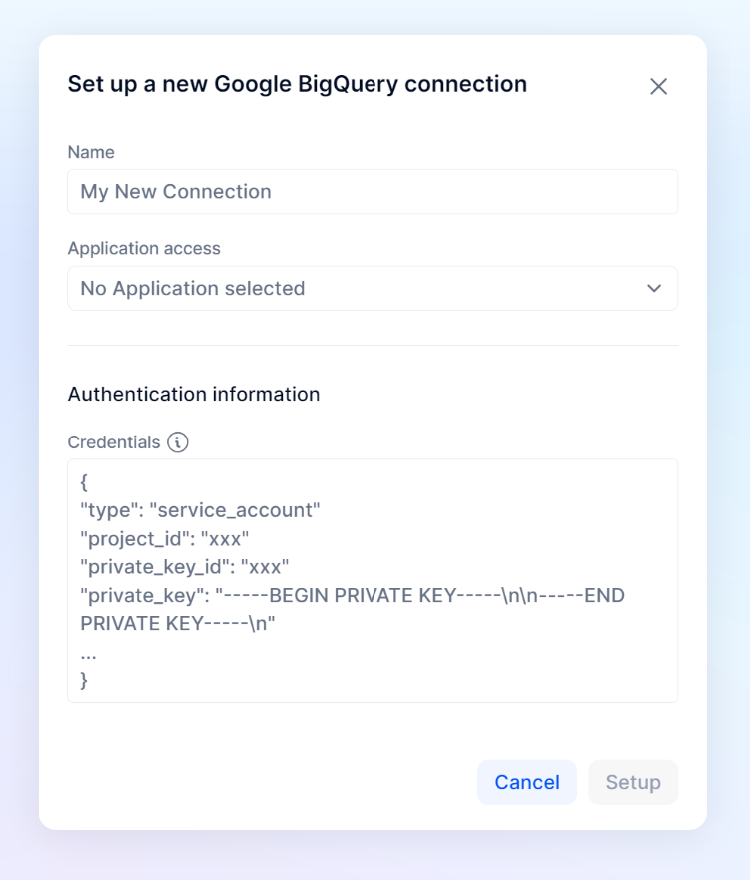Viewport: 750px width, 880px height.
Task: Place cursor on the private_key_id placeholder line
Action: click(x=185, y=567)
